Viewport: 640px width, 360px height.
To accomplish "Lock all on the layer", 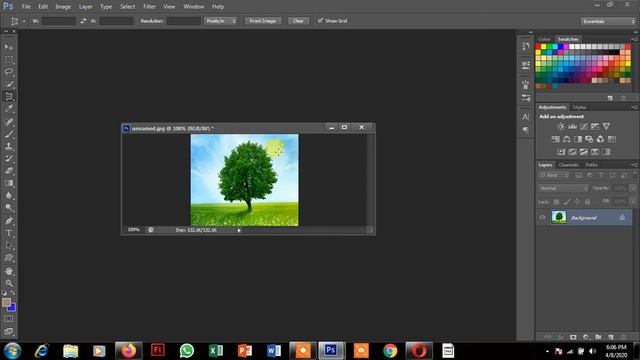I will click(x=587, y=202).
